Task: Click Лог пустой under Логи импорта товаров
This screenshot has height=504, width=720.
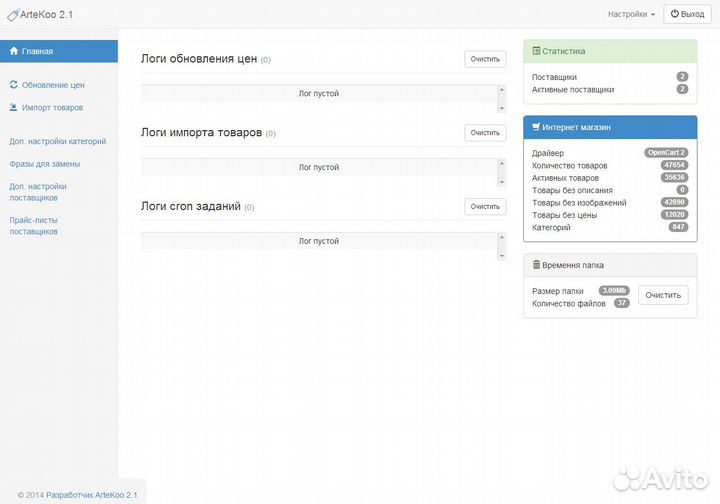Action: click(319, 168)
